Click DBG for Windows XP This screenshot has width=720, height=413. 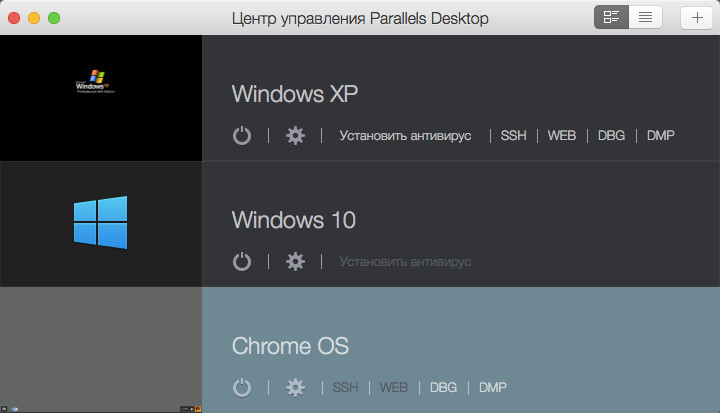(x=610, y=136)
